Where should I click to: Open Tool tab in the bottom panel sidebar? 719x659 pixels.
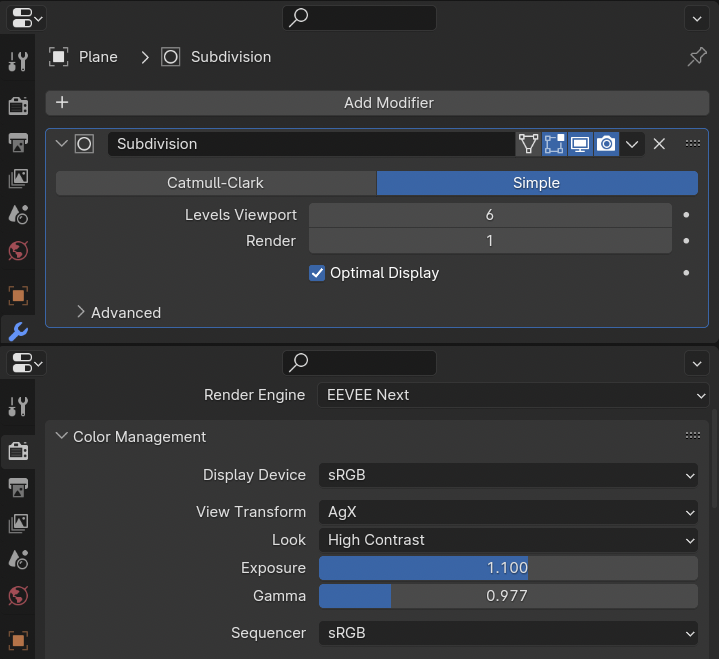(18, 406)
